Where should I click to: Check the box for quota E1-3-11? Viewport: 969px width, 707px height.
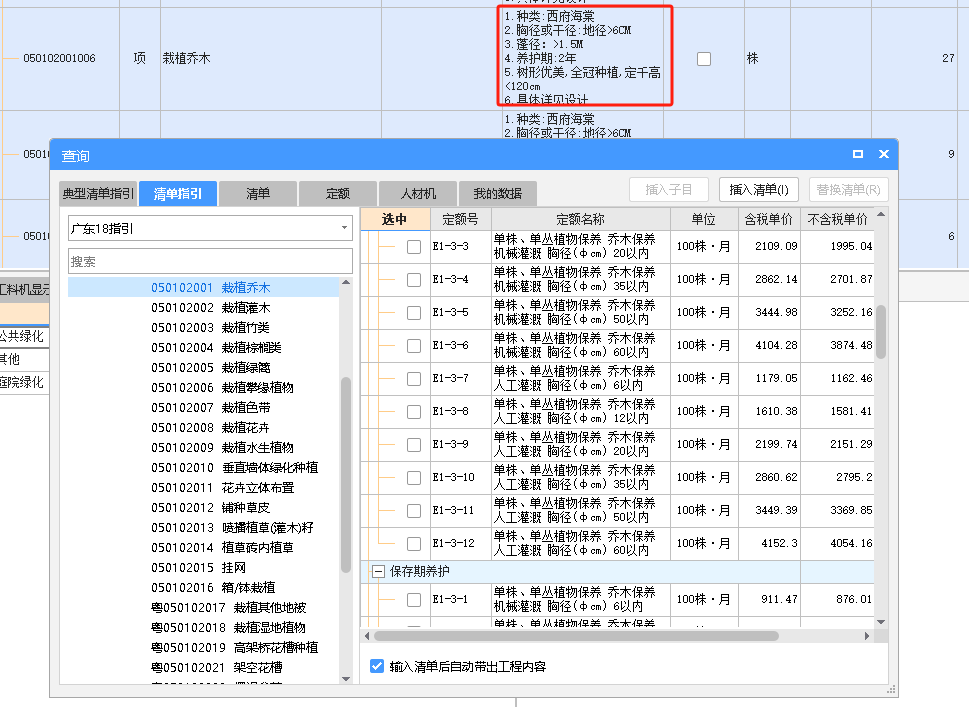point(414,510)
